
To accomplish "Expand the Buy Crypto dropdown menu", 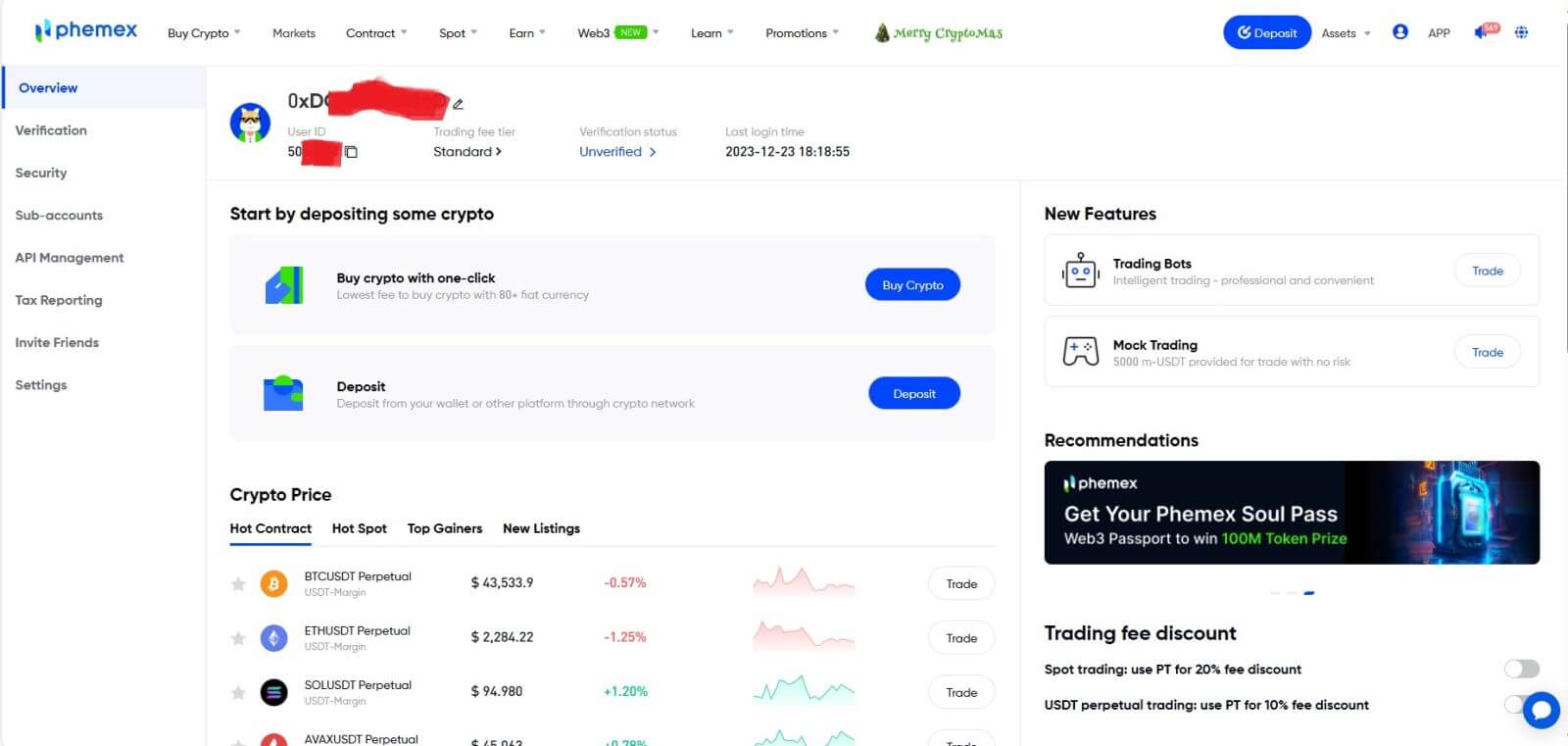I will click(204, 33).
